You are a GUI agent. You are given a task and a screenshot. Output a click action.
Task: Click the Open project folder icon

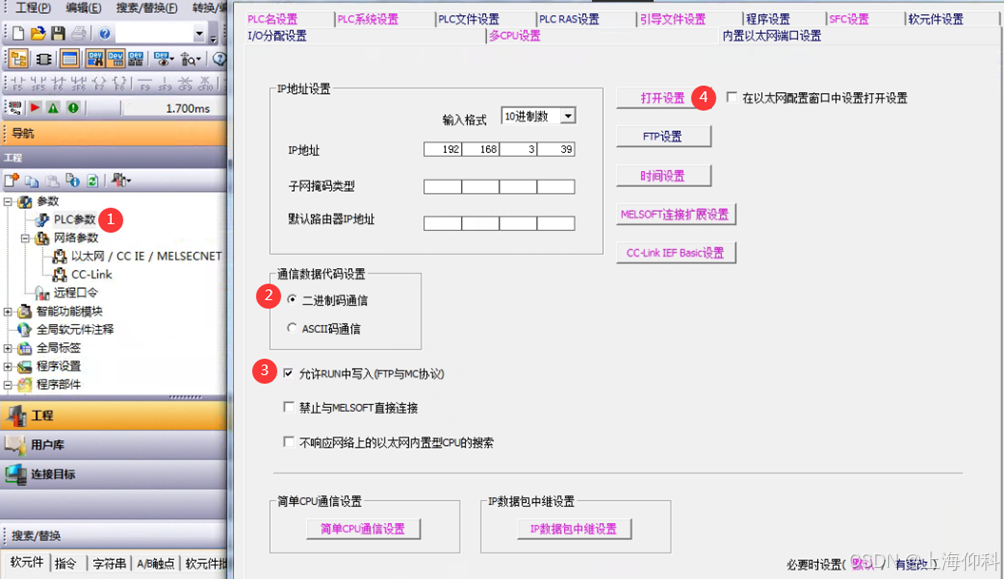click(x=36, y=34)
